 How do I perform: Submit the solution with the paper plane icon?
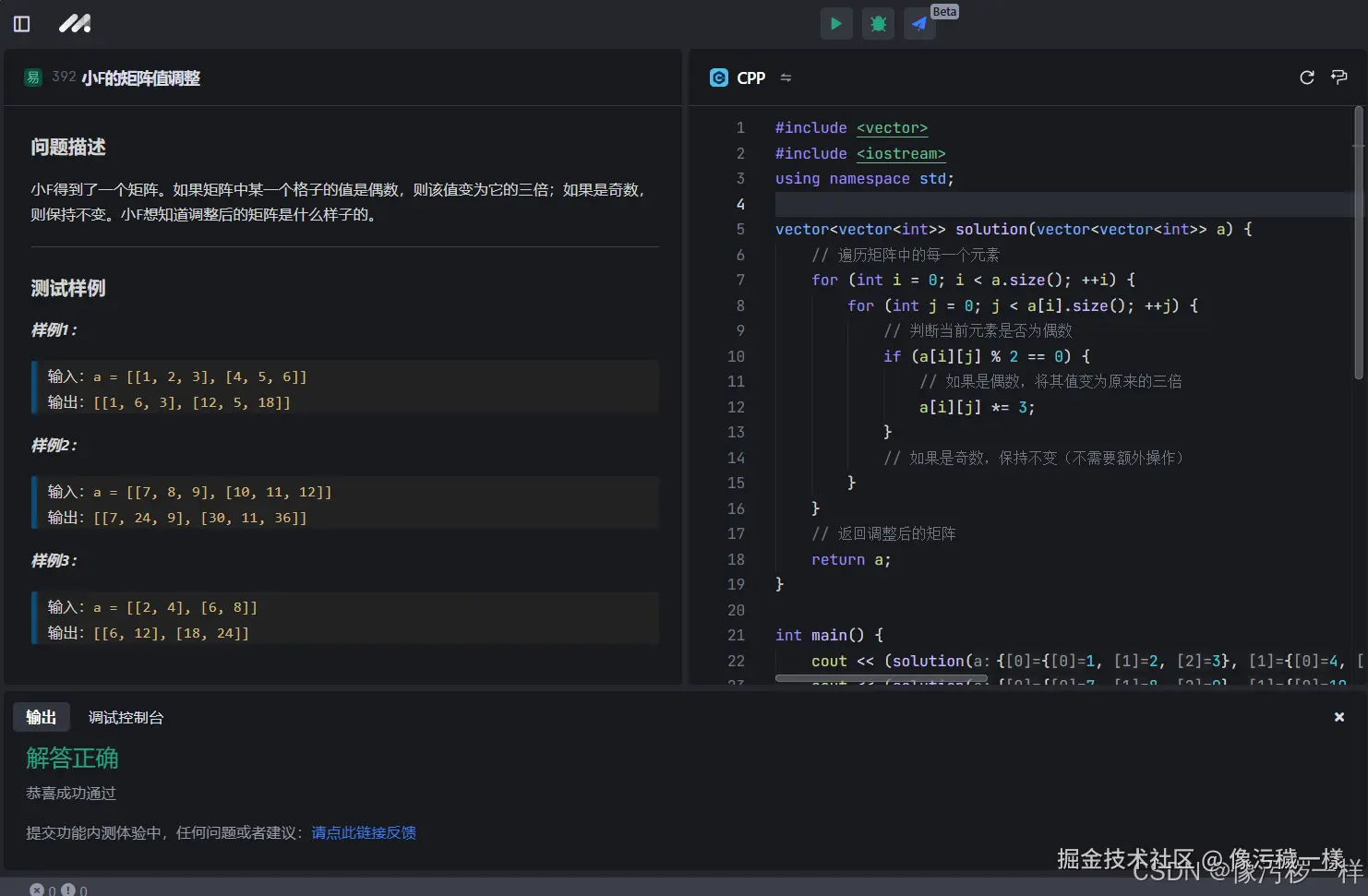tap(919, 24)
